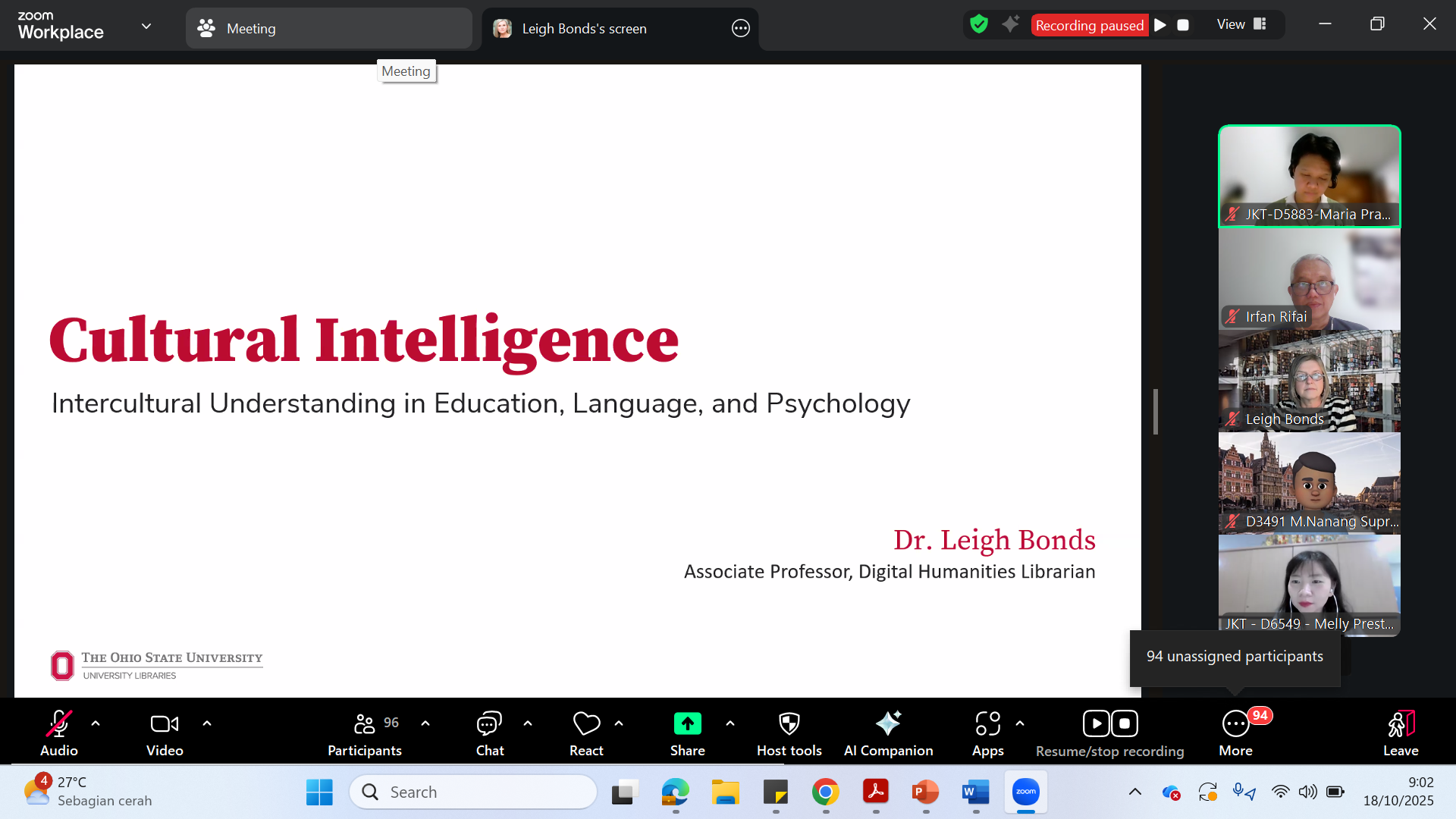The width and height of the screenshot is (1456, 819).
Task: Open the Chat panel
Action: click(x=489, y=723)
